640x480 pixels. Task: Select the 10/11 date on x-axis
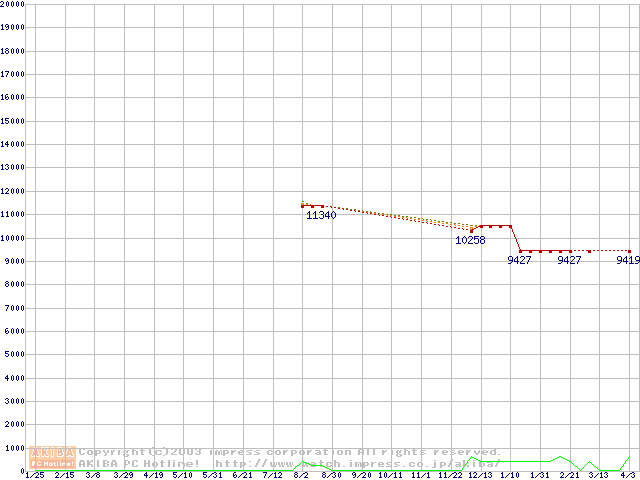390,475
